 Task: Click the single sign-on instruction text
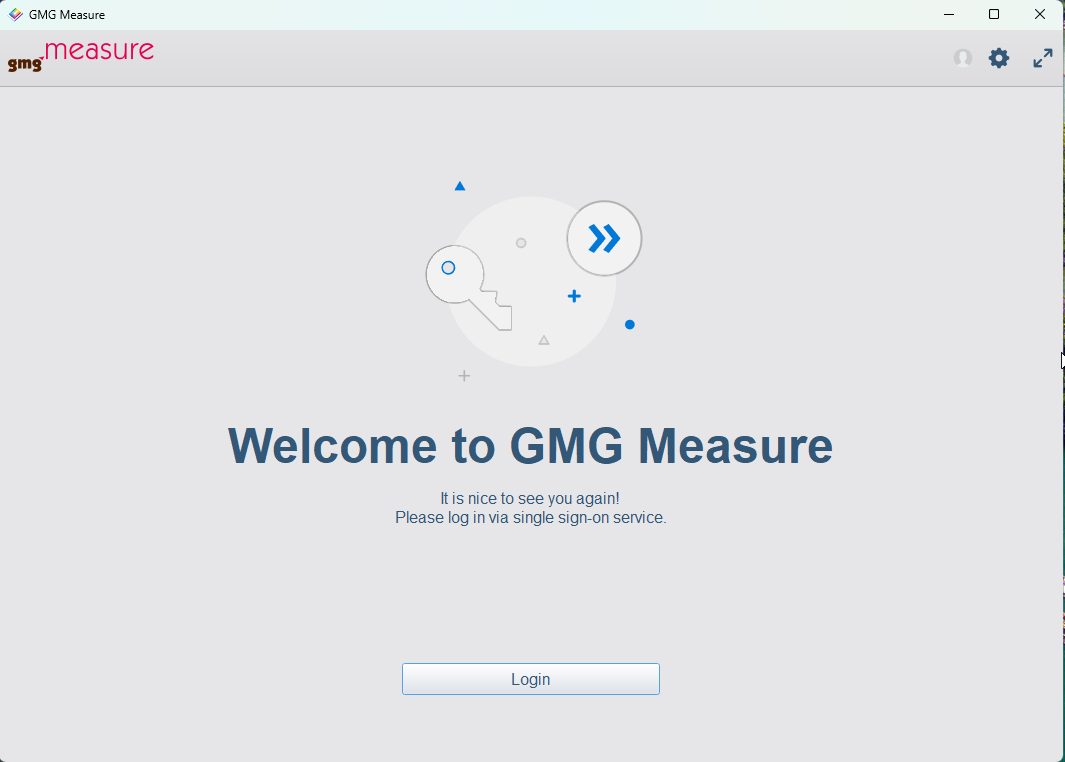point(530,517)
